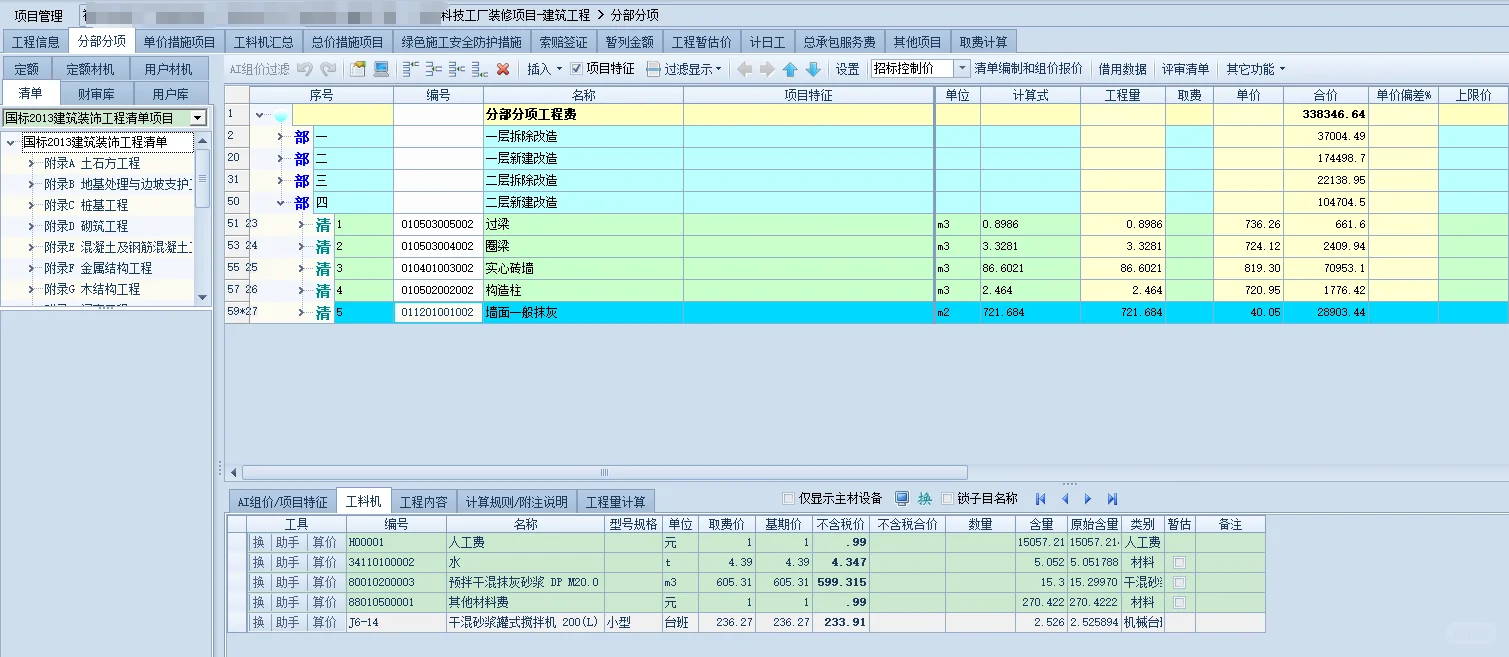Toggle the 项目特征 checkbox
Screen dimensions: 1509x657
(x=576, y=68)
